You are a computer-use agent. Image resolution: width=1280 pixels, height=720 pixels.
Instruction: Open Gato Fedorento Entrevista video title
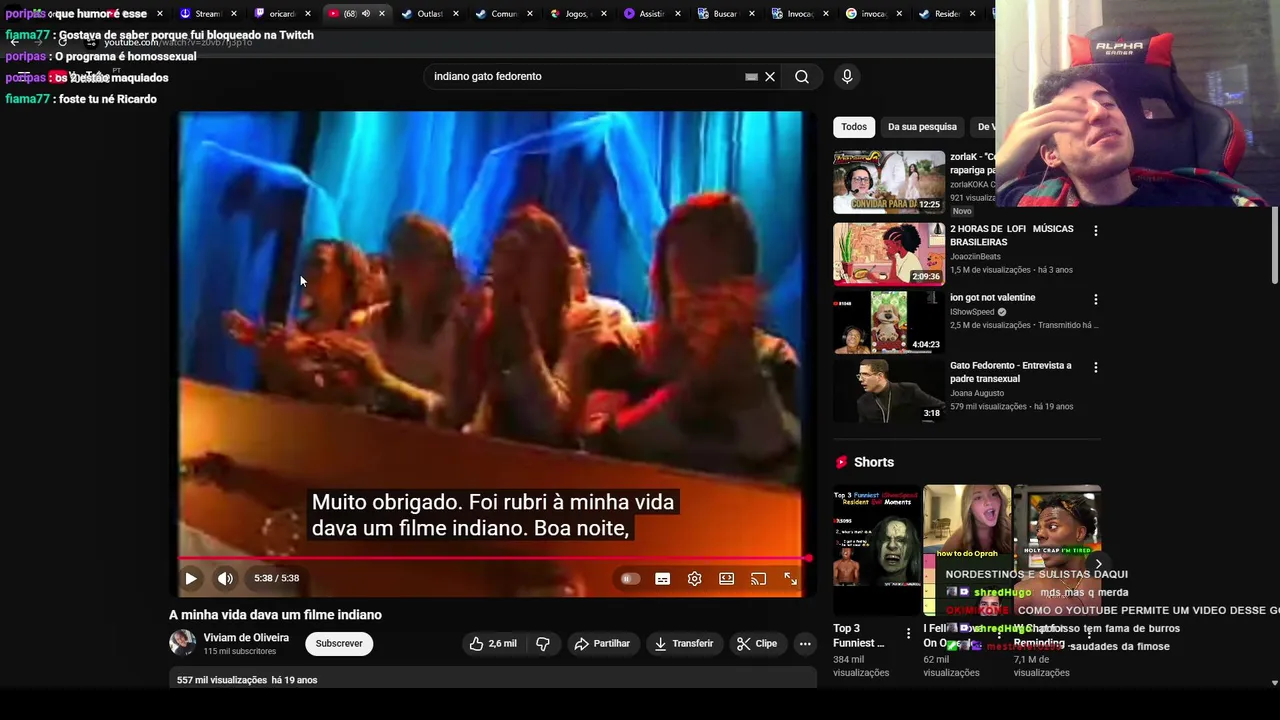[x=1010, y=372]
